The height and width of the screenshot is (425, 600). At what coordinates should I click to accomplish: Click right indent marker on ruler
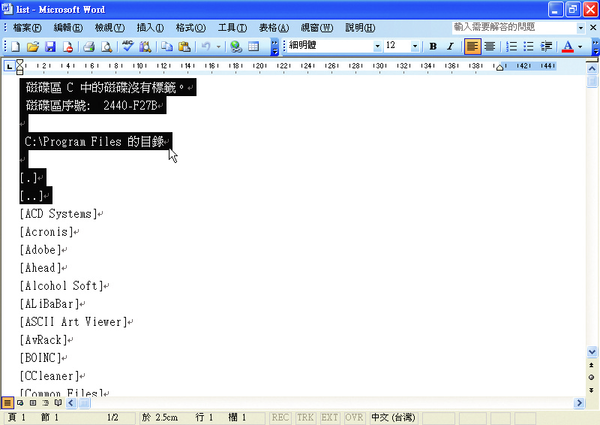(499, 68)
